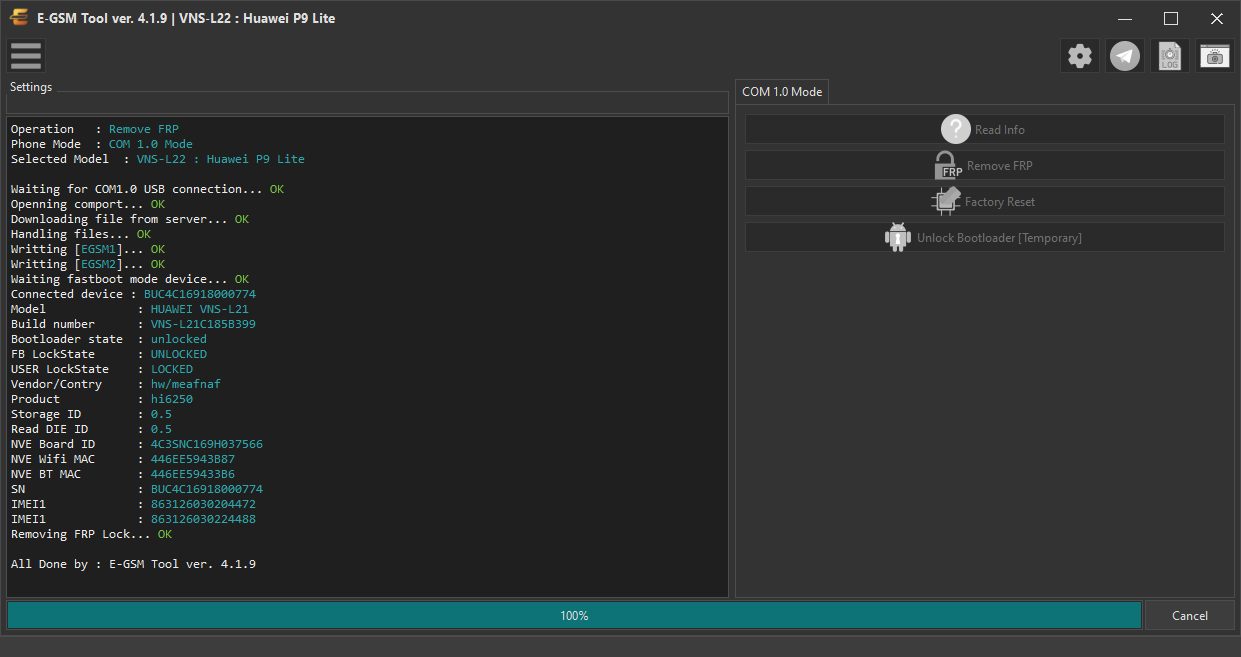Click the question mark Read Info icon
1241x657 pixels.
tap(956, 129)
